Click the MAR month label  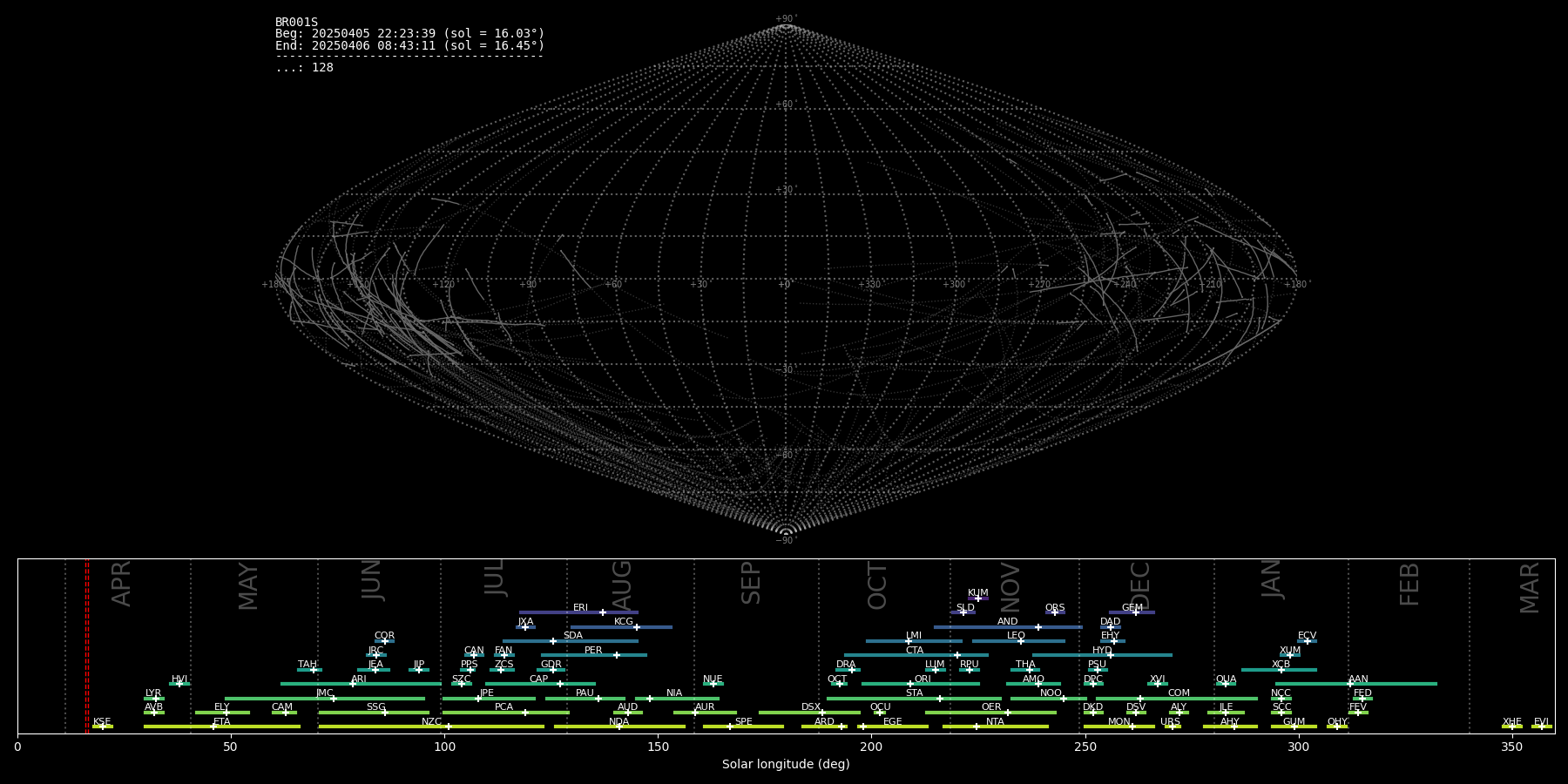(x=1531, y=588)
